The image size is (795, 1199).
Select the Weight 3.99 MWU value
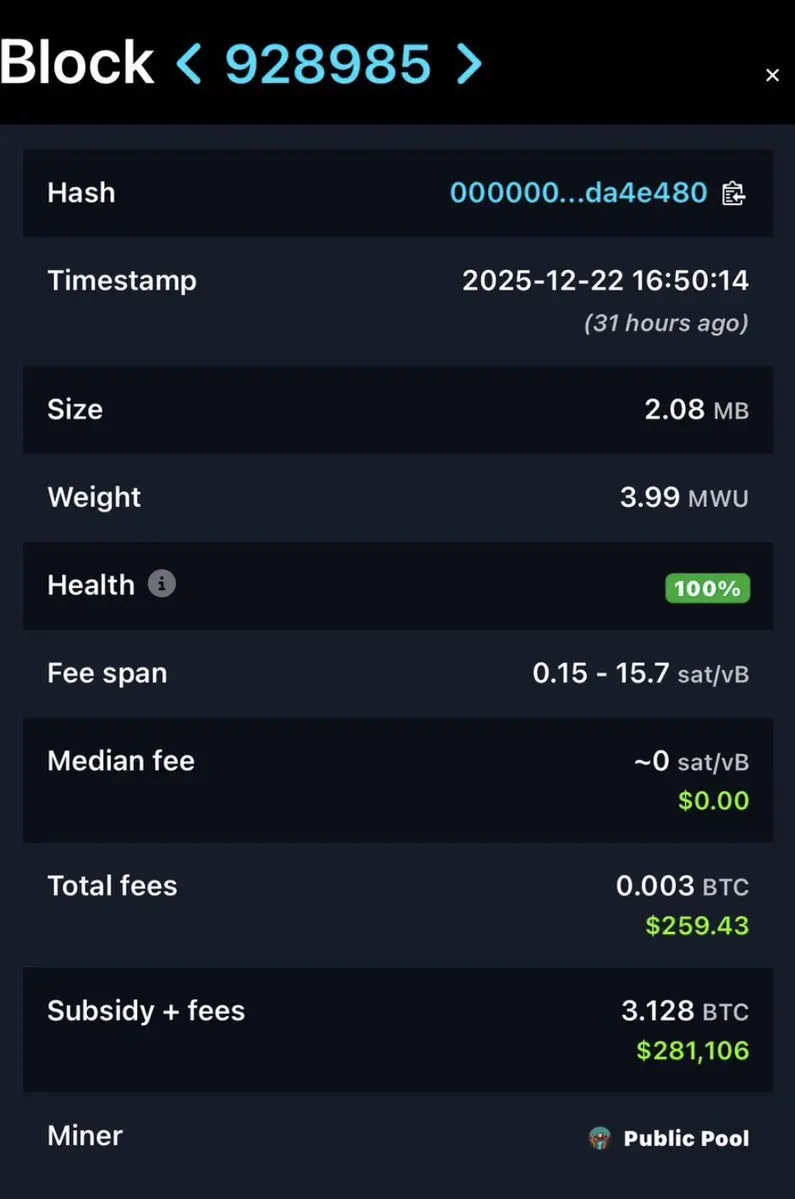(683, 498)
